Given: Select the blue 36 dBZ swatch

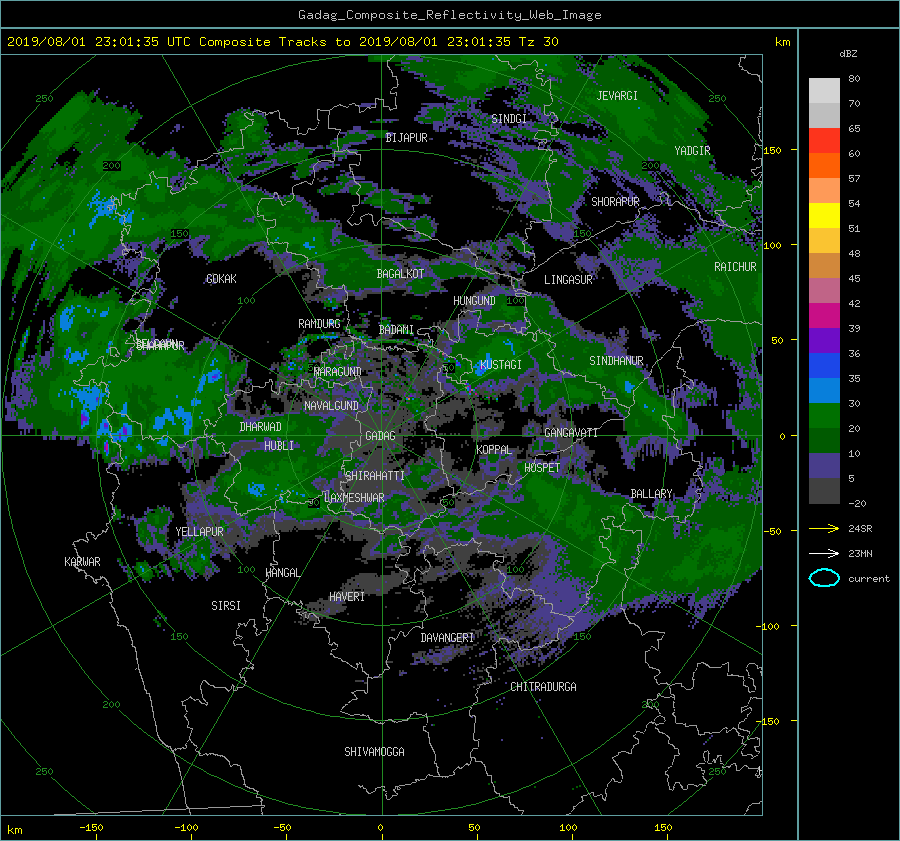Looking at the screenshot, I should (824, 365).
